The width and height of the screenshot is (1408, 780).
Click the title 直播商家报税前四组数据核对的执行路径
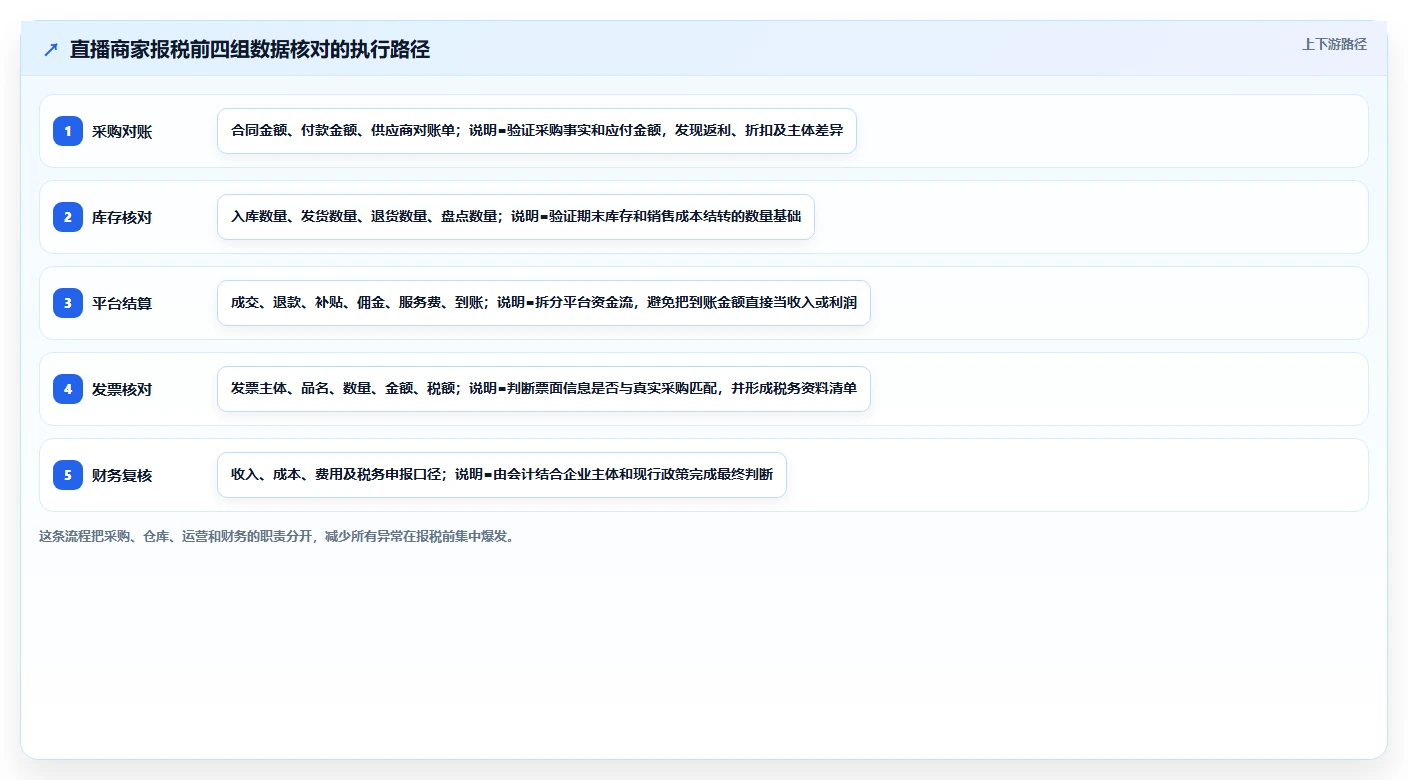[x=250, y=50]
